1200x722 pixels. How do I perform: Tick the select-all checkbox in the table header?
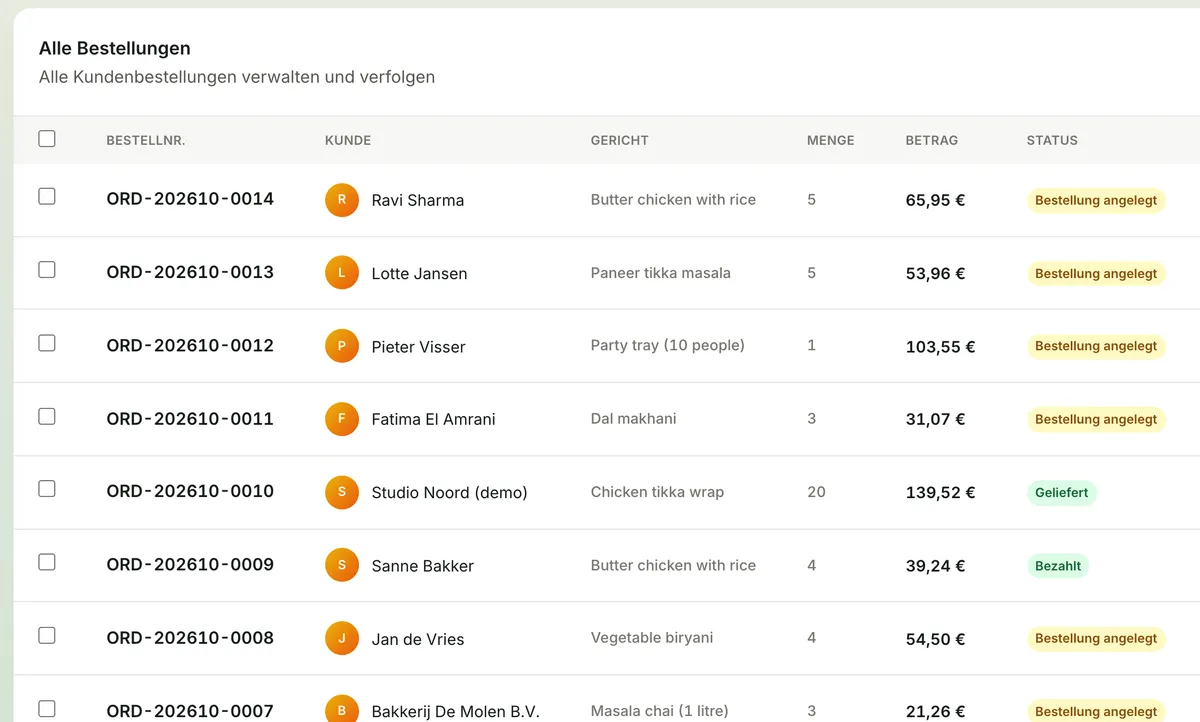[x=47, y=139]
